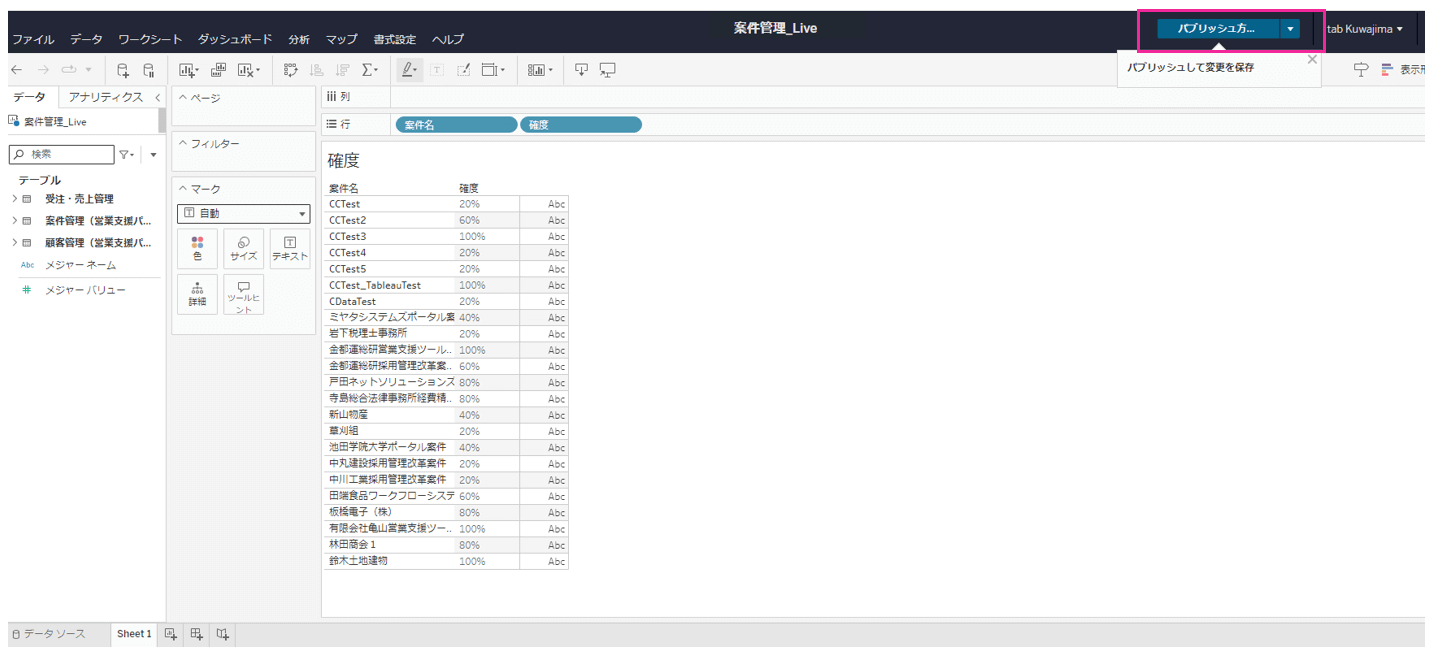The height and width of the screenshot is (654, 1433).
Task: Collapse the フィルター shelf
Action: pyautogui.click(x=182, y=144)
